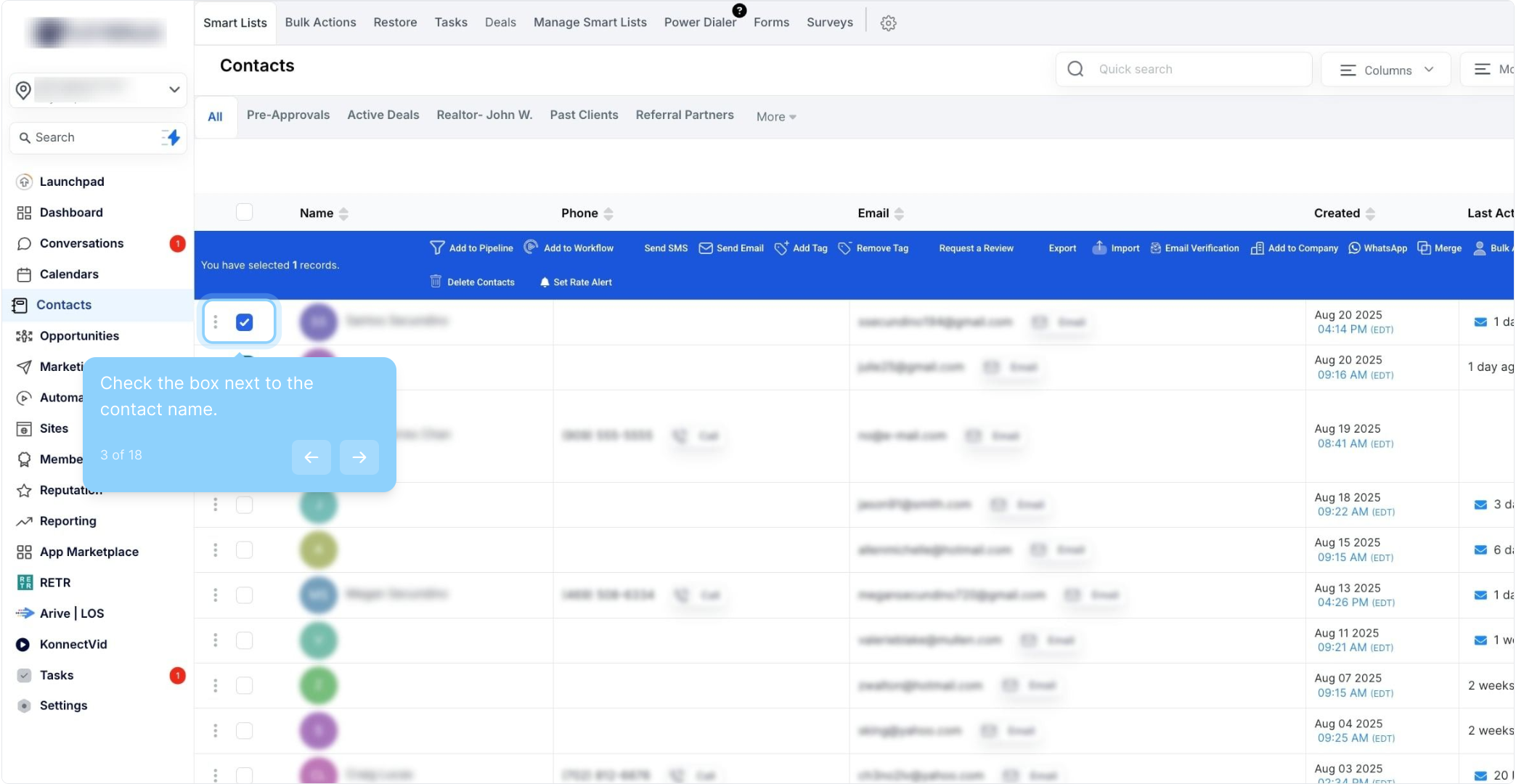This screenshot has width=1516, height=784.
Task: Switch to the Pre-Approvals tab
Action: (x=288, y=115)
